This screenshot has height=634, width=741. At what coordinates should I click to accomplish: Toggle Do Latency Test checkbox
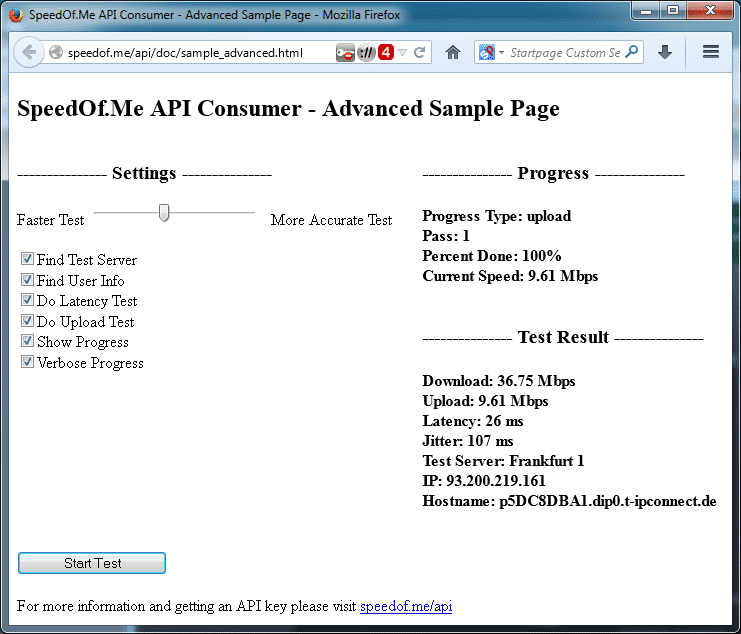click(x=27, y=300)
